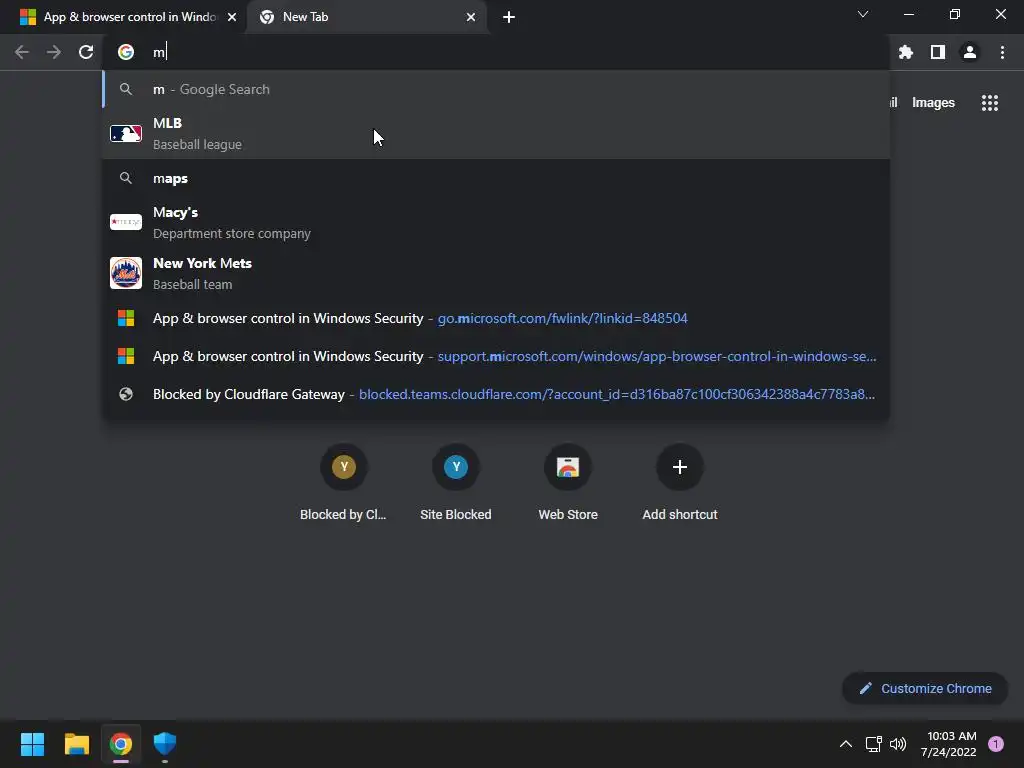The width and height of the screenshot is (1024, 768).
Task: Click the browser forward arrow
Action: pyautogui.click(x=54, y=52)
